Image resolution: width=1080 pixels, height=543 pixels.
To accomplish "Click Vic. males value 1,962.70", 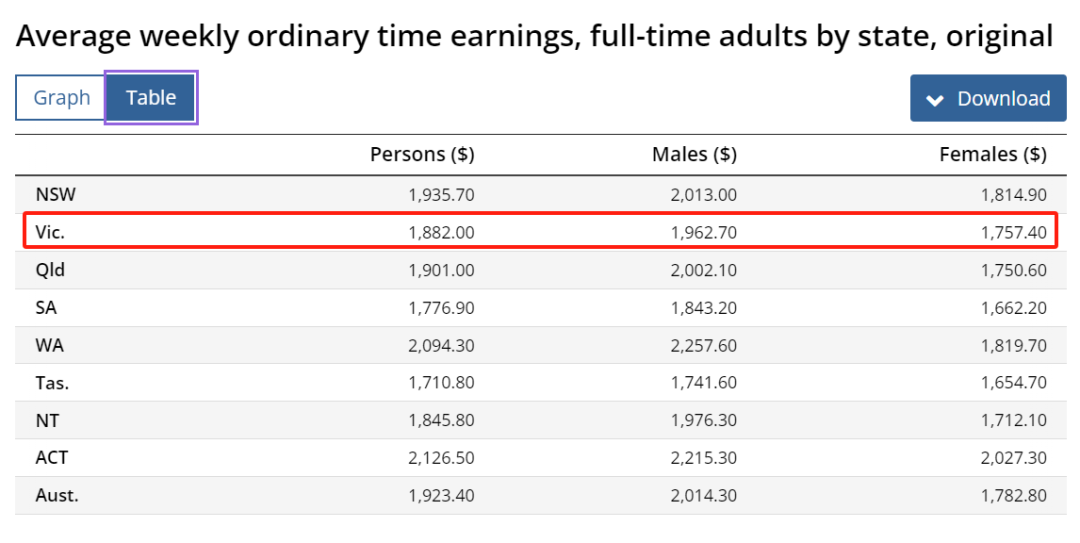I will pyautogui.click(x=704, y=232).
